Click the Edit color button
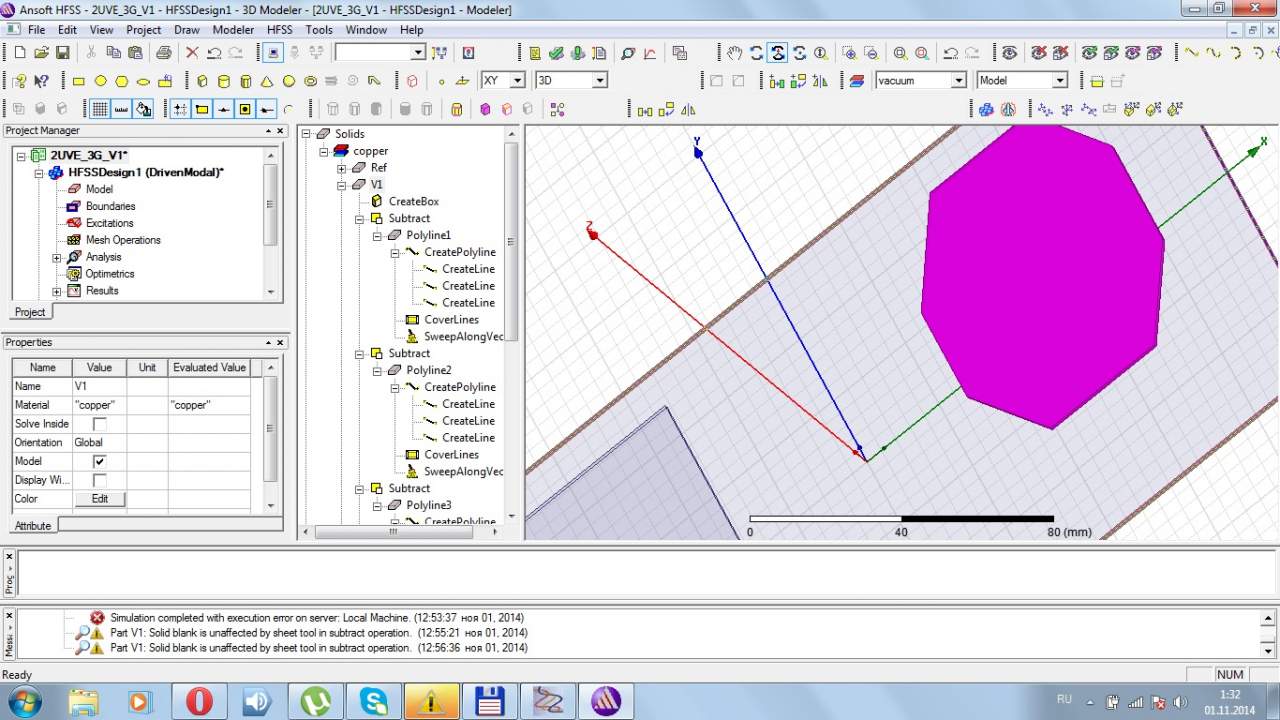The width and height of the screenshot is (1280, 720). click(100, 499)
